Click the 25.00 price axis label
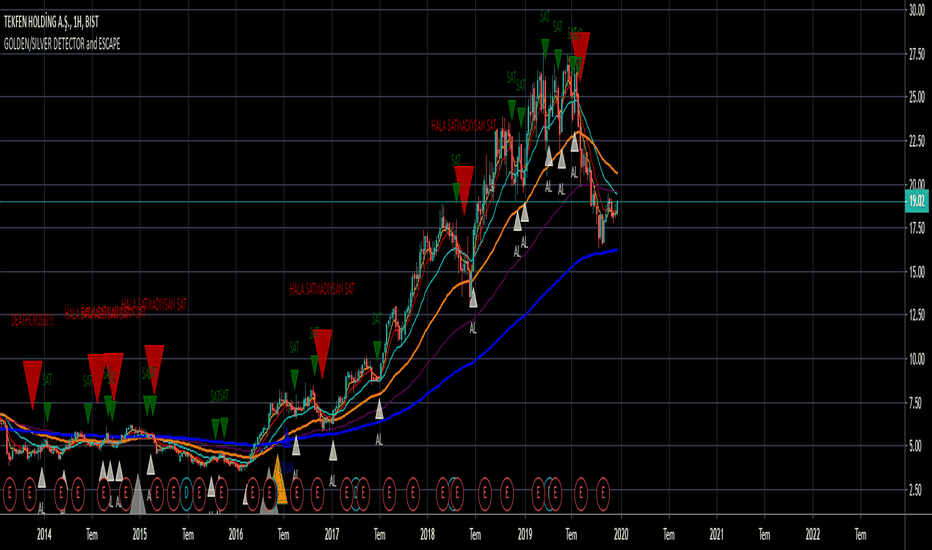Screen dimensions: 932x550 (x=916, y=96)
